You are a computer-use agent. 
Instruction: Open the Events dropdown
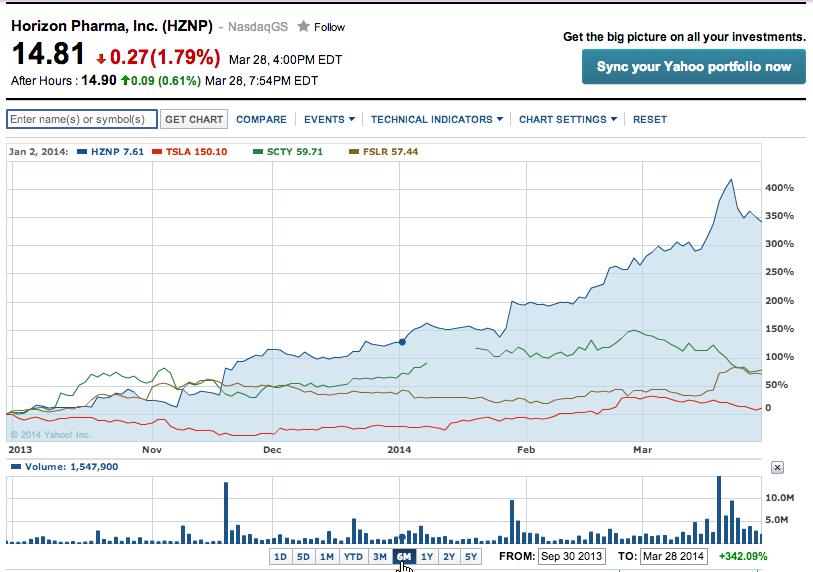click(329, 119)
